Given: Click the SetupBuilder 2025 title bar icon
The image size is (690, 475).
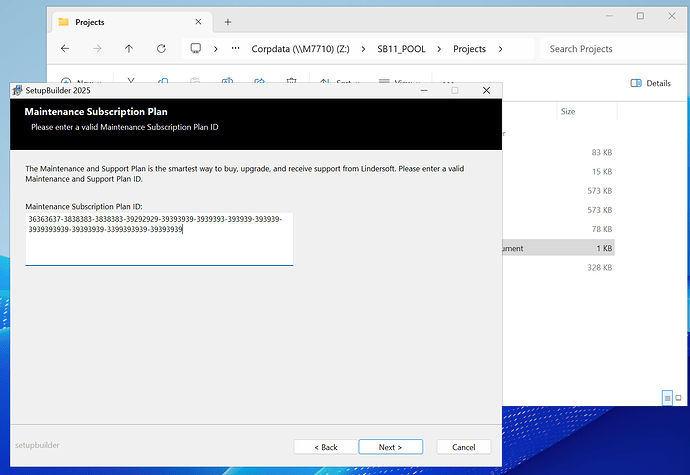Looking at the screenshot, I should coord(17,90).
